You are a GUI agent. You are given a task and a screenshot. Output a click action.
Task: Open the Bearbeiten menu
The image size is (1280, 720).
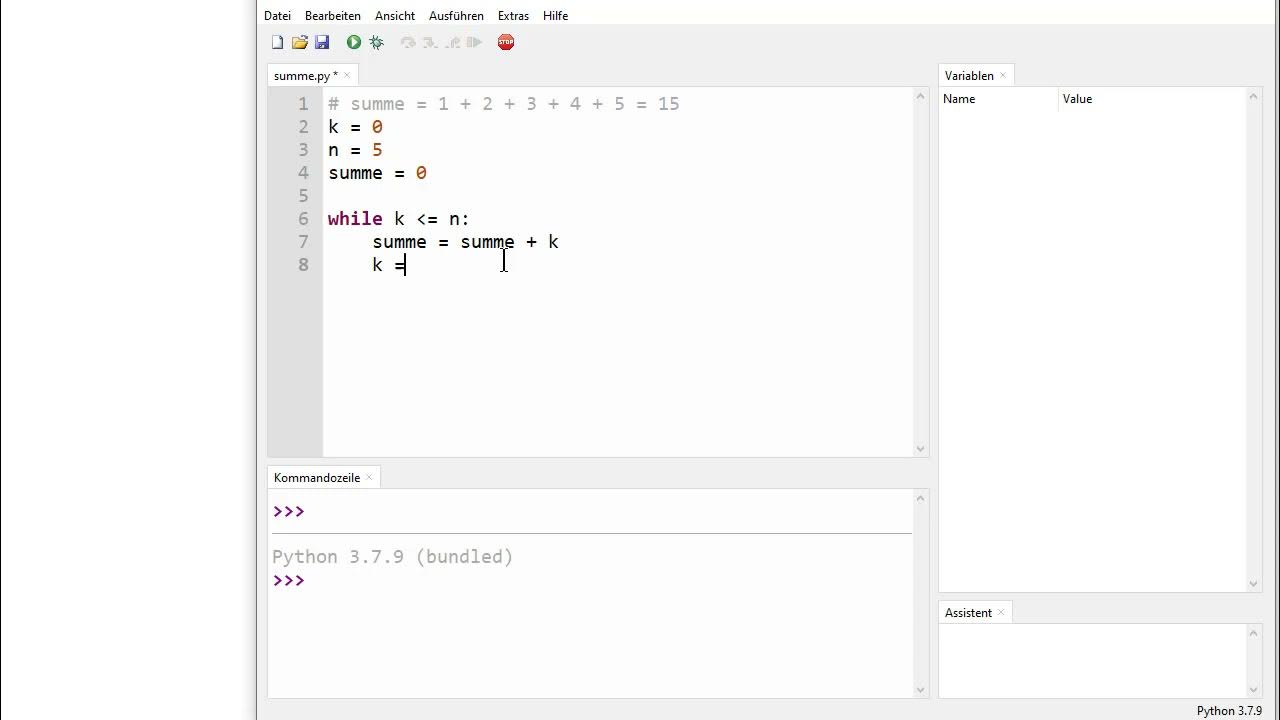click(x=333, y=16)
